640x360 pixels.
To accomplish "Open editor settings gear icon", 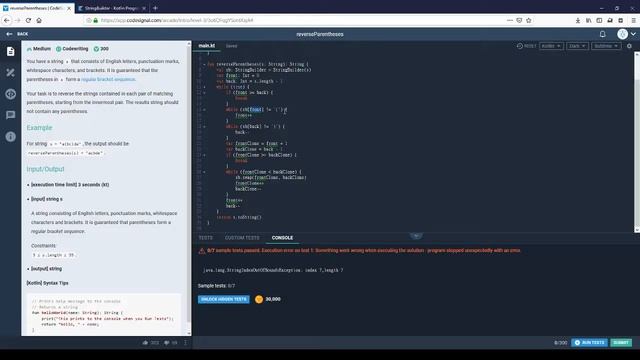I will point(629,46).
